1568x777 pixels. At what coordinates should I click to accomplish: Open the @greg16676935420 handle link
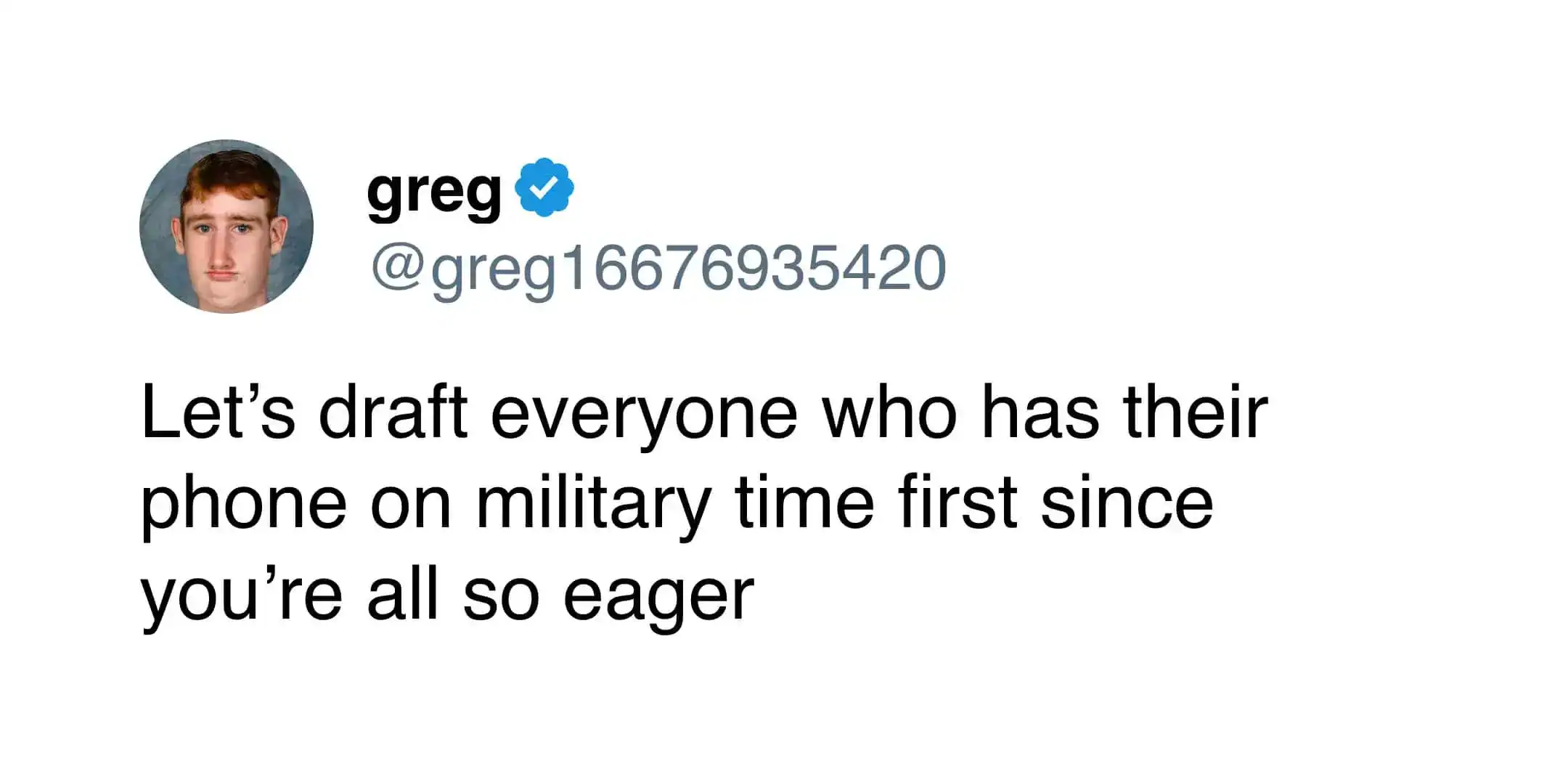pyautogui.click(x=658, y=269)
